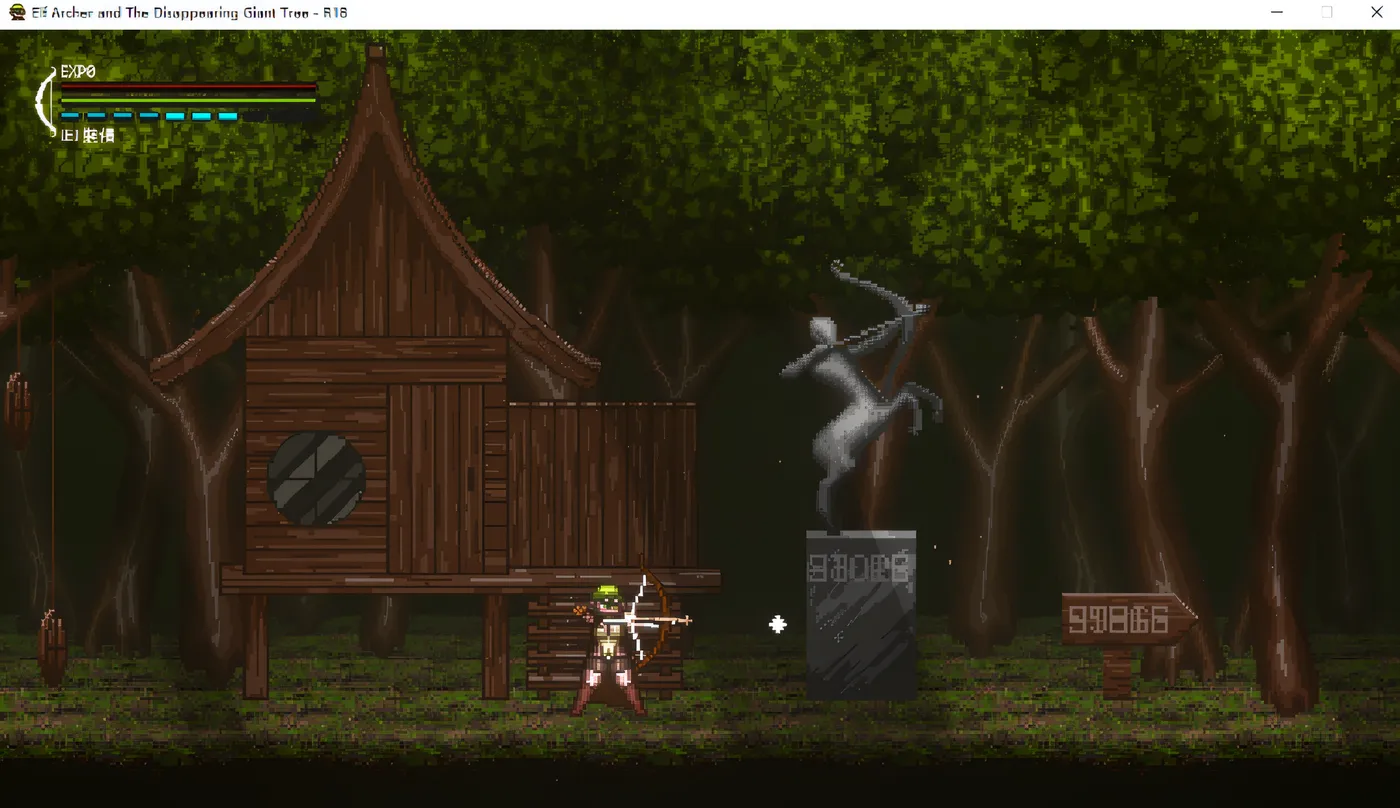The width and height of the screenshot is (1400, 808).
Task: Click the white bow icon in the HUD
Action: (45, 100)
